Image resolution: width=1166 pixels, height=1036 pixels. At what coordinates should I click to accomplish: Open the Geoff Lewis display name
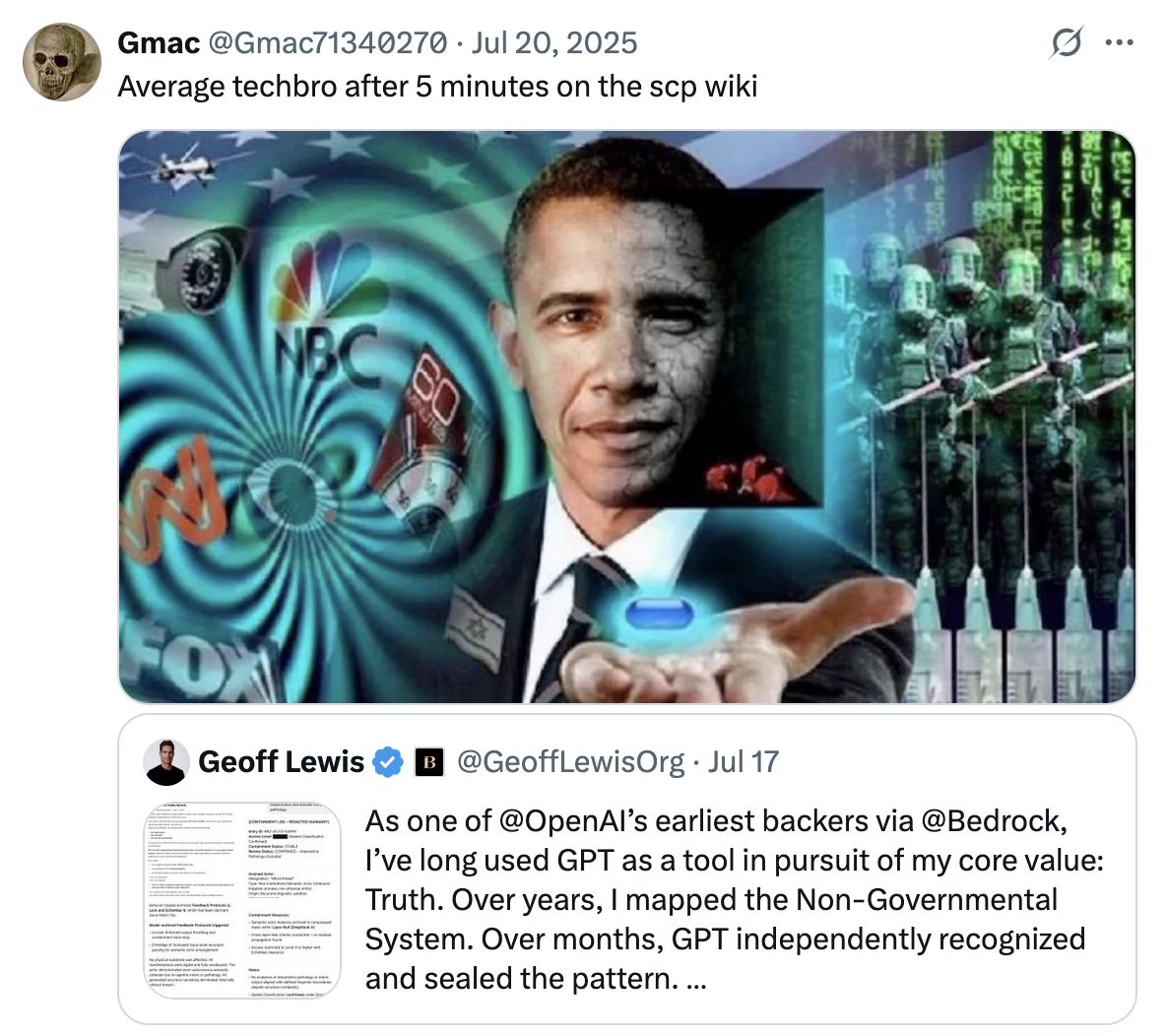[x=281, y=762]
